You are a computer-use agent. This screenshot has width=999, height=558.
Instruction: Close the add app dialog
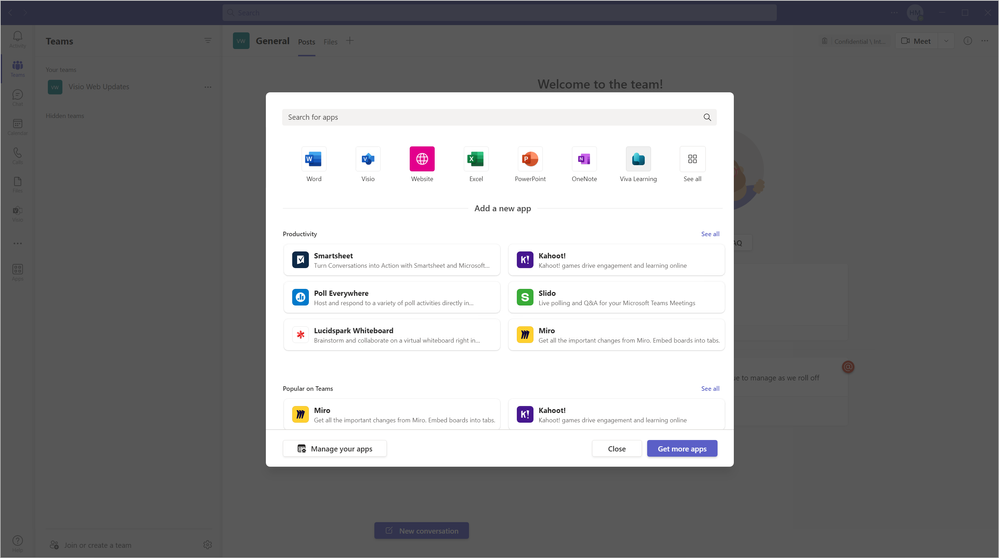point(616,448)
